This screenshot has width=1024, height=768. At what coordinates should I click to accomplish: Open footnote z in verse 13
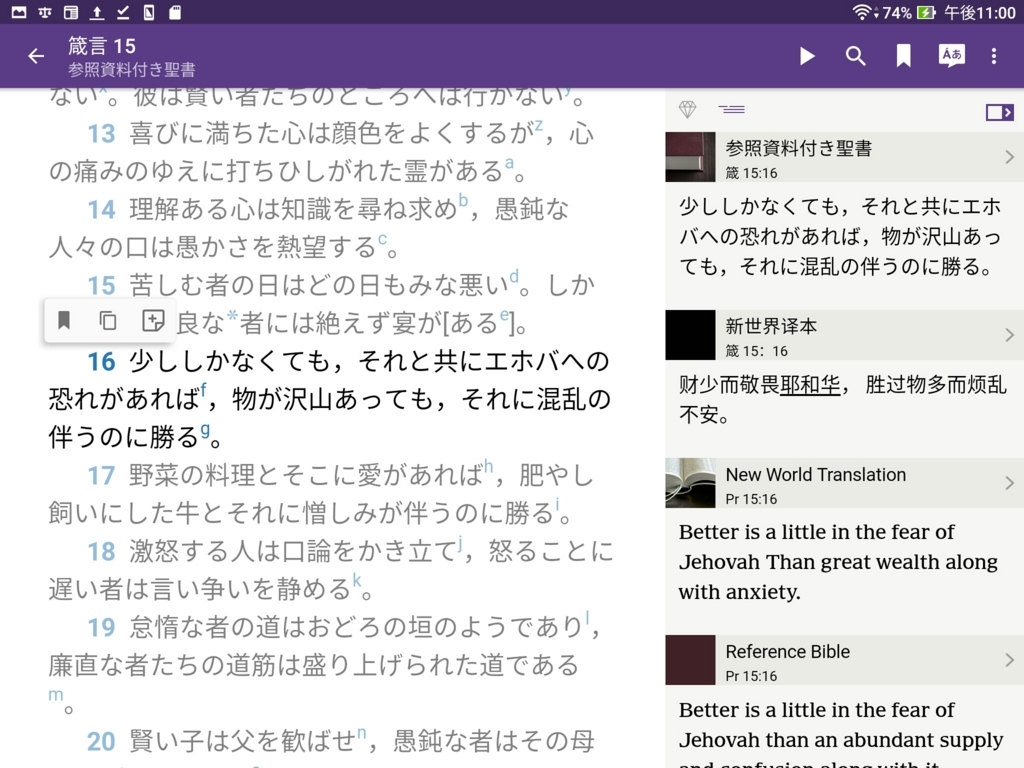click(539, 125)
